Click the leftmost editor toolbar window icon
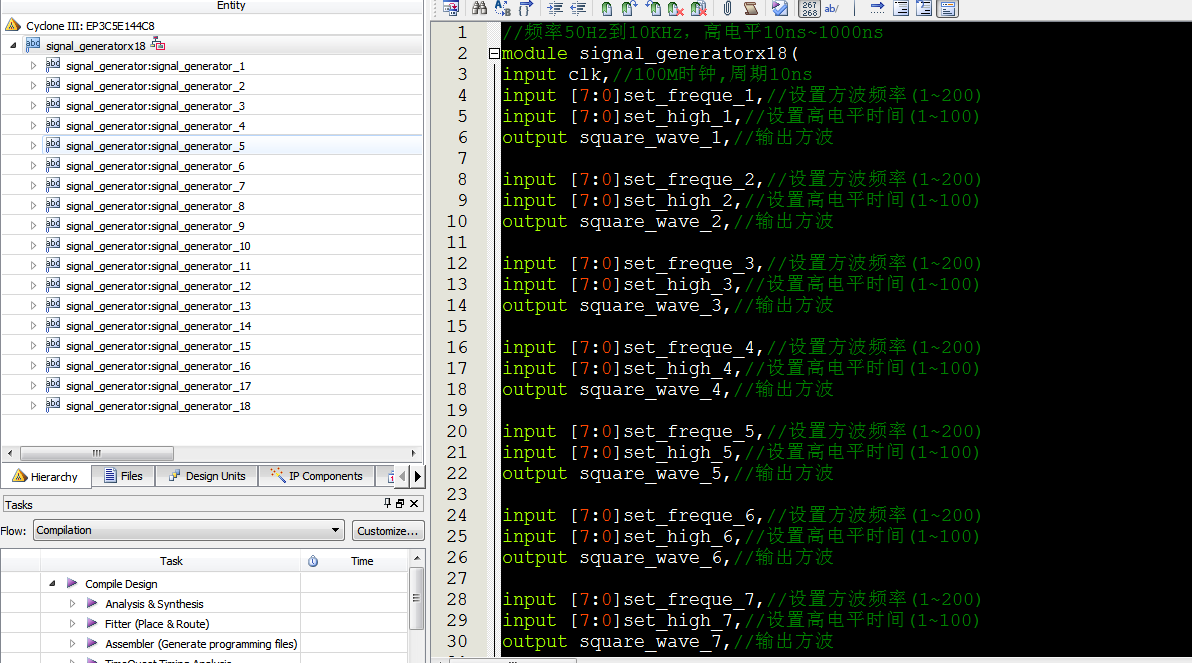This screenshot has height=663, width=1192. pyautogui.click(x=451, y=8)
